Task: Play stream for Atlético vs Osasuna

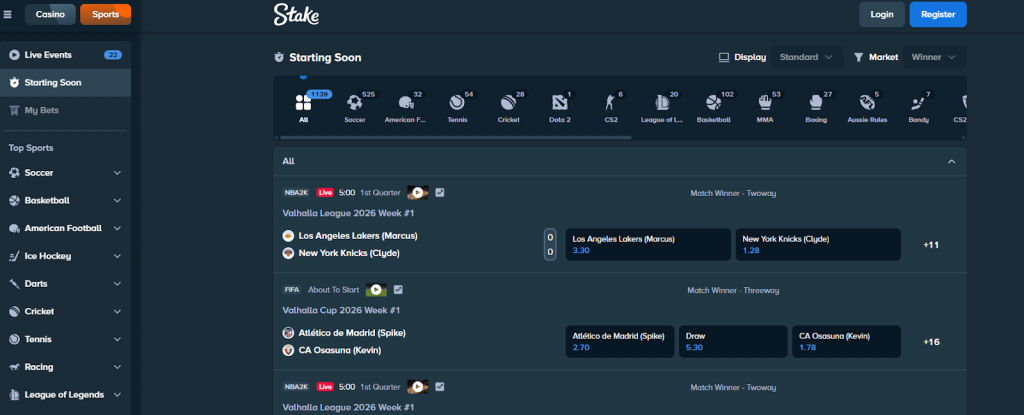Action: point(376,290)
